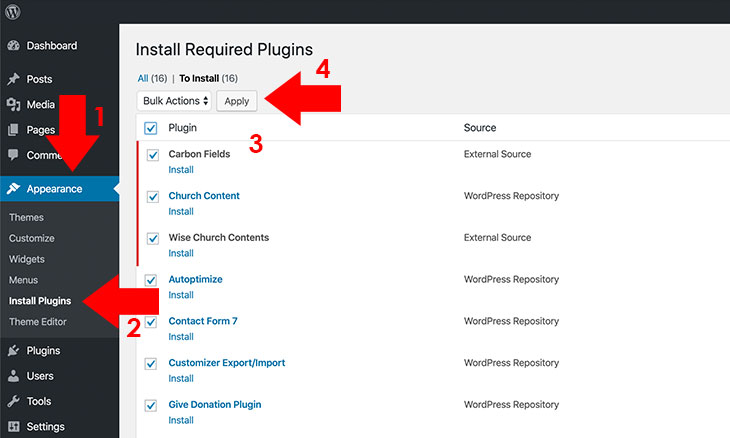Open the Church Content plugin link
Image resolution: width=730 pixels, height=438 pixels.
pos(204,196)
